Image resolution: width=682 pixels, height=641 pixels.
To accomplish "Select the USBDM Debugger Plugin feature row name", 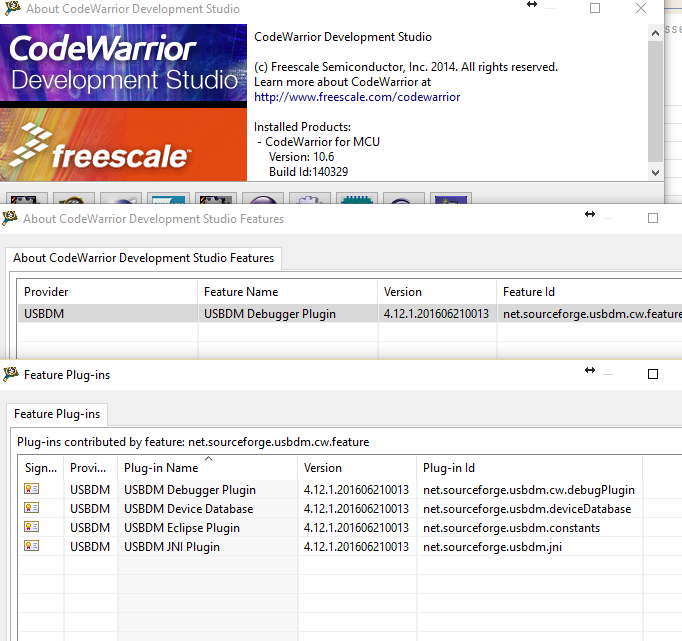I will (270, 314).
